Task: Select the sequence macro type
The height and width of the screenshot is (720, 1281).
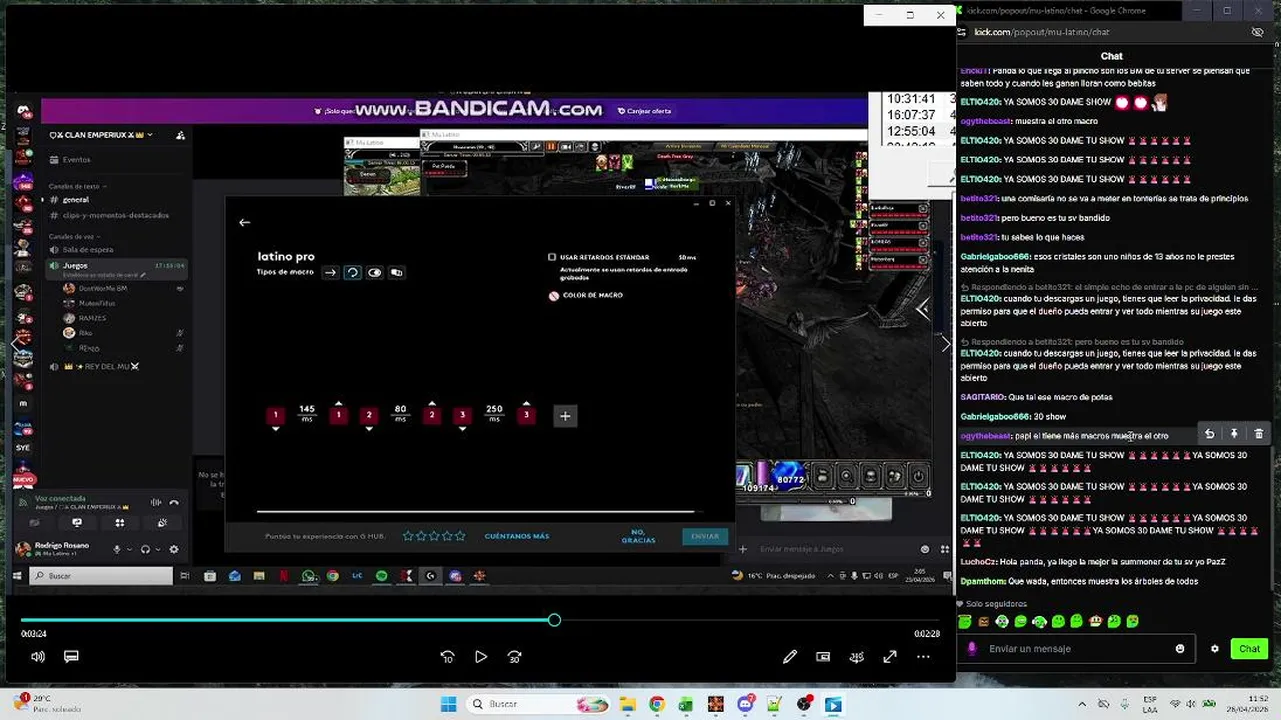Action: pos(397,272)
